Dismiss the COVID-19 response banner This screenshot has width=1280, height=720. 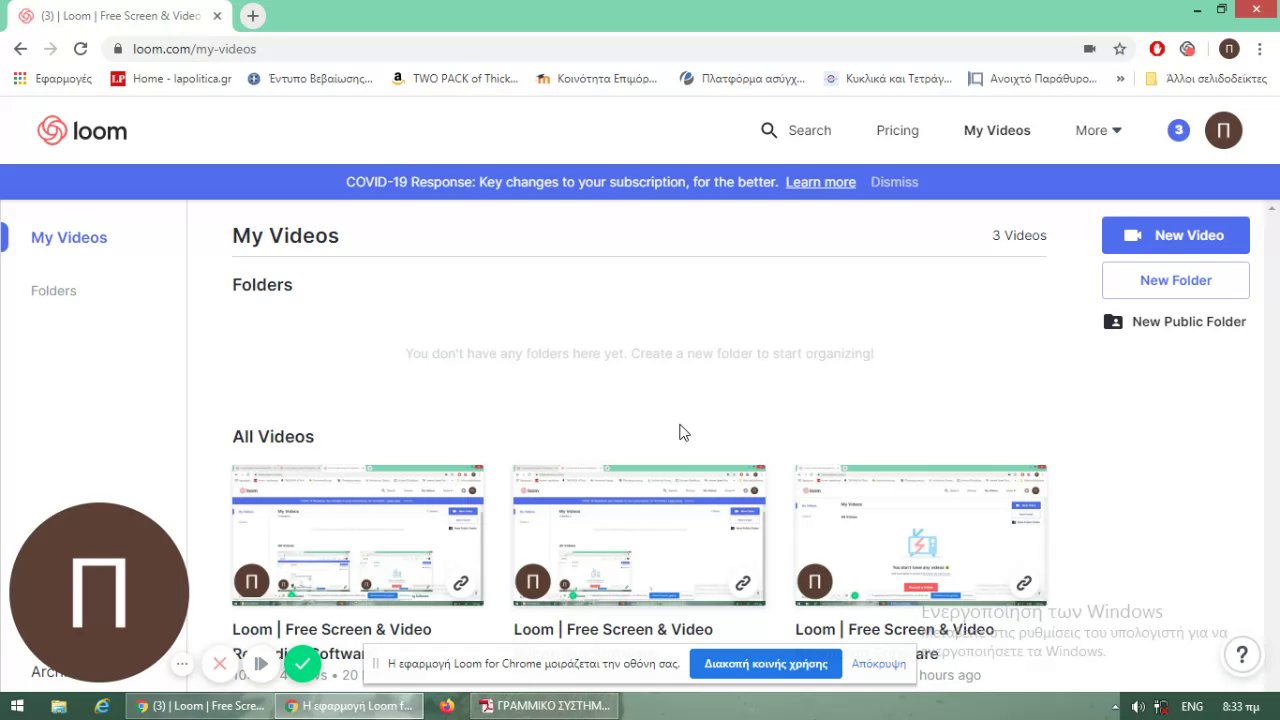894,182
